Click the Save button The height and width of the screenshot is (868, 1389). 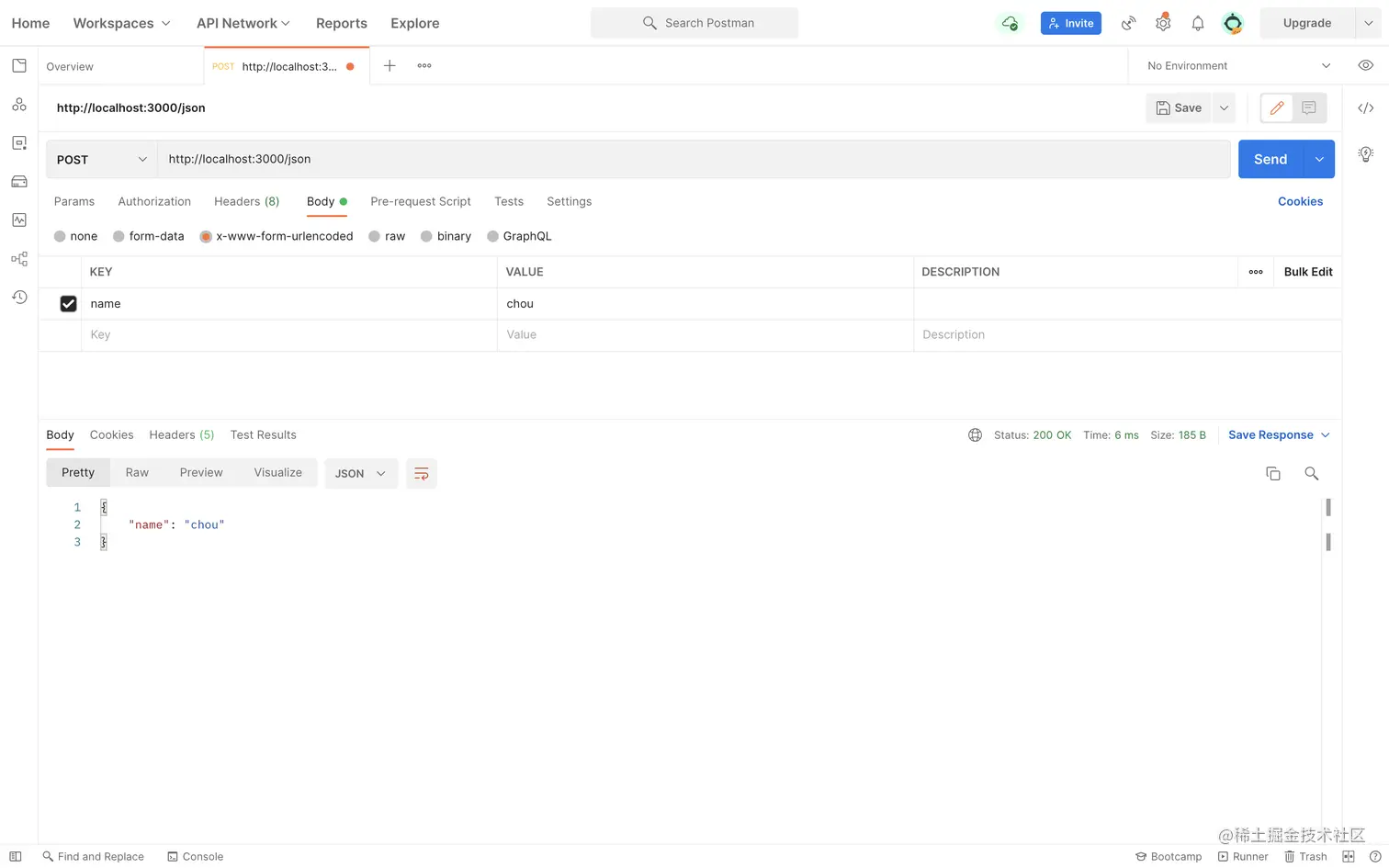point(1179,107)
